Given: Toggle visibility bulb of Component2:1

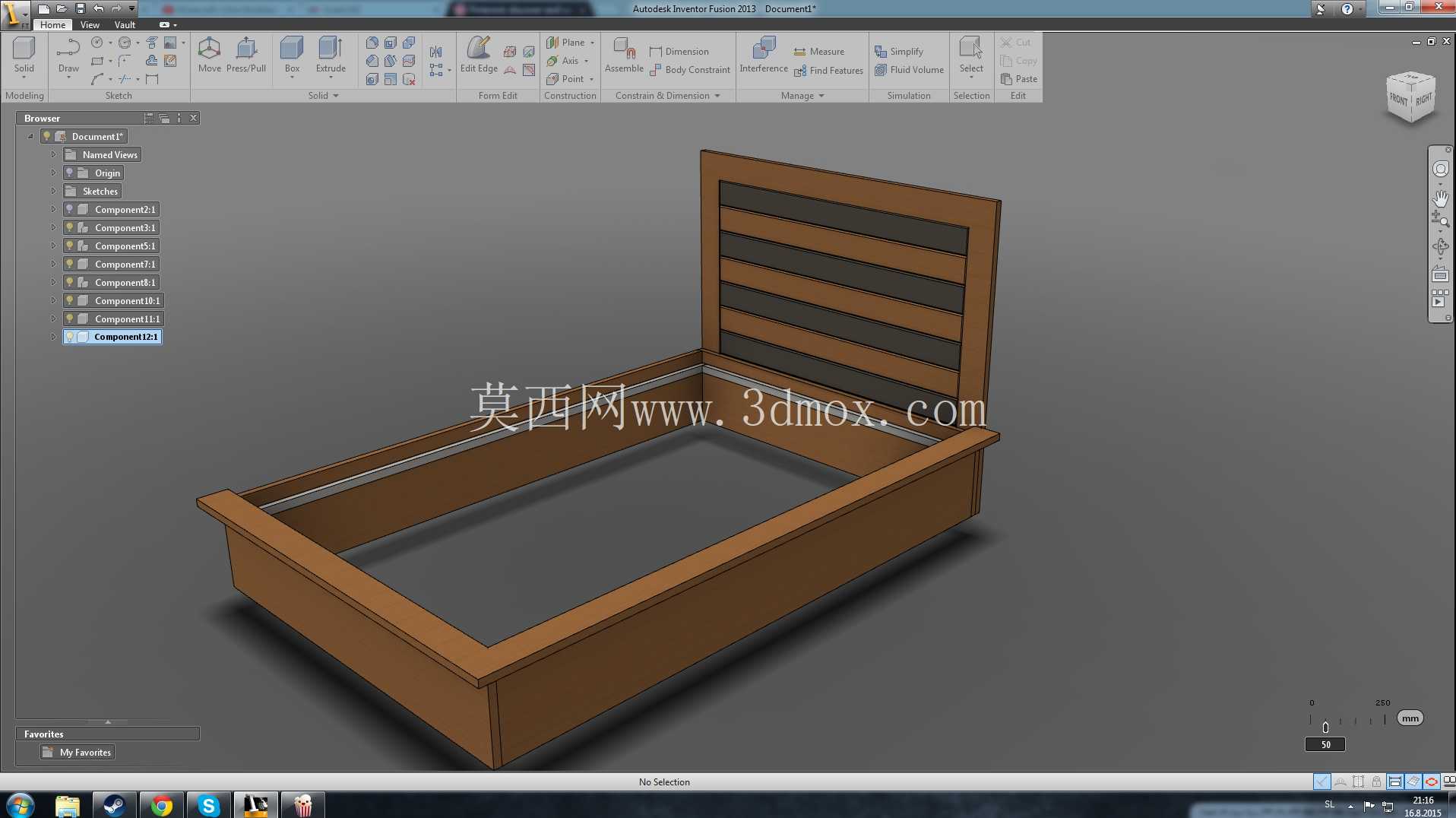Looking at the screenshot, I should pos(69,209).
